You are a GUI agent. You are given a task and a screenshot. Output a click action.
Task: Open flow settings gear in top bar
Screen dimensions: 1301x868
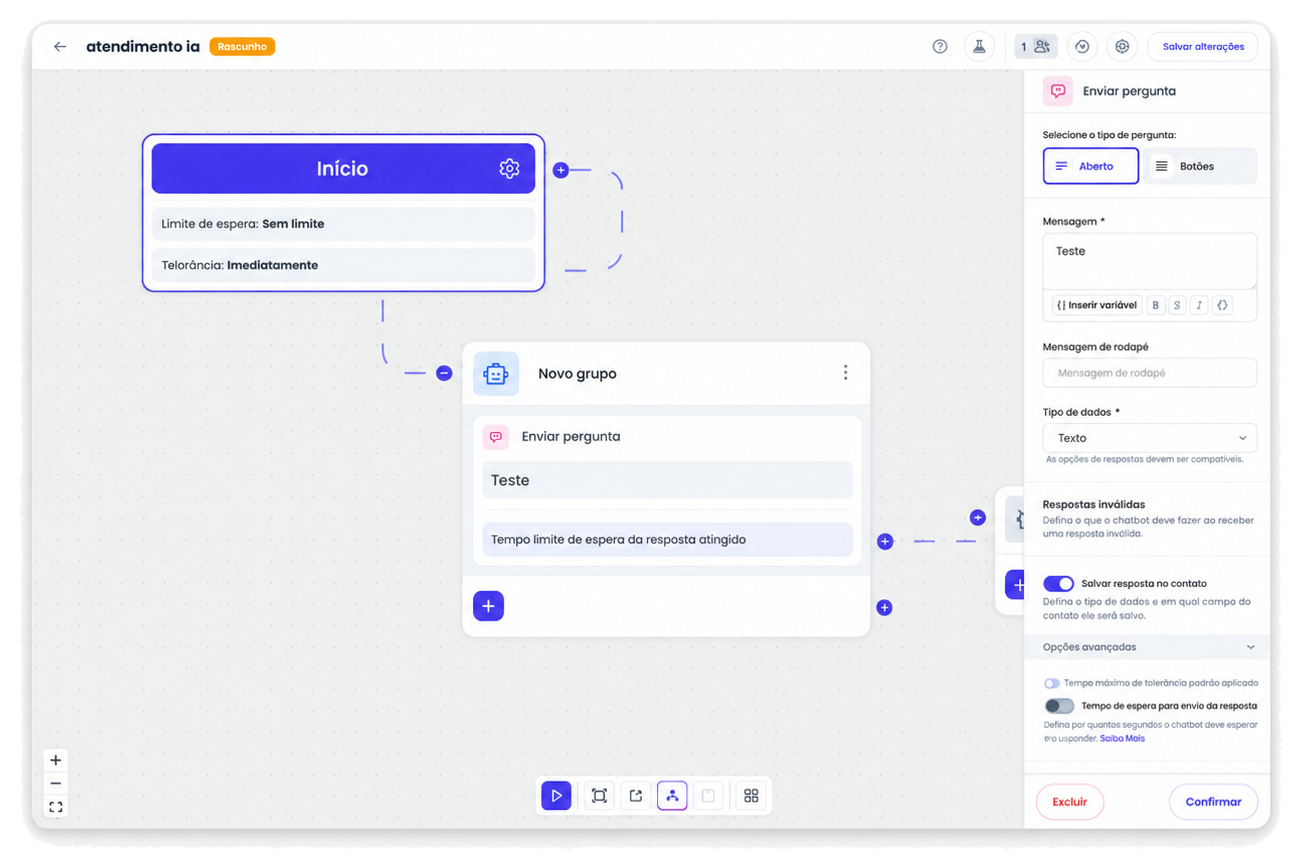click(1122, 46)
